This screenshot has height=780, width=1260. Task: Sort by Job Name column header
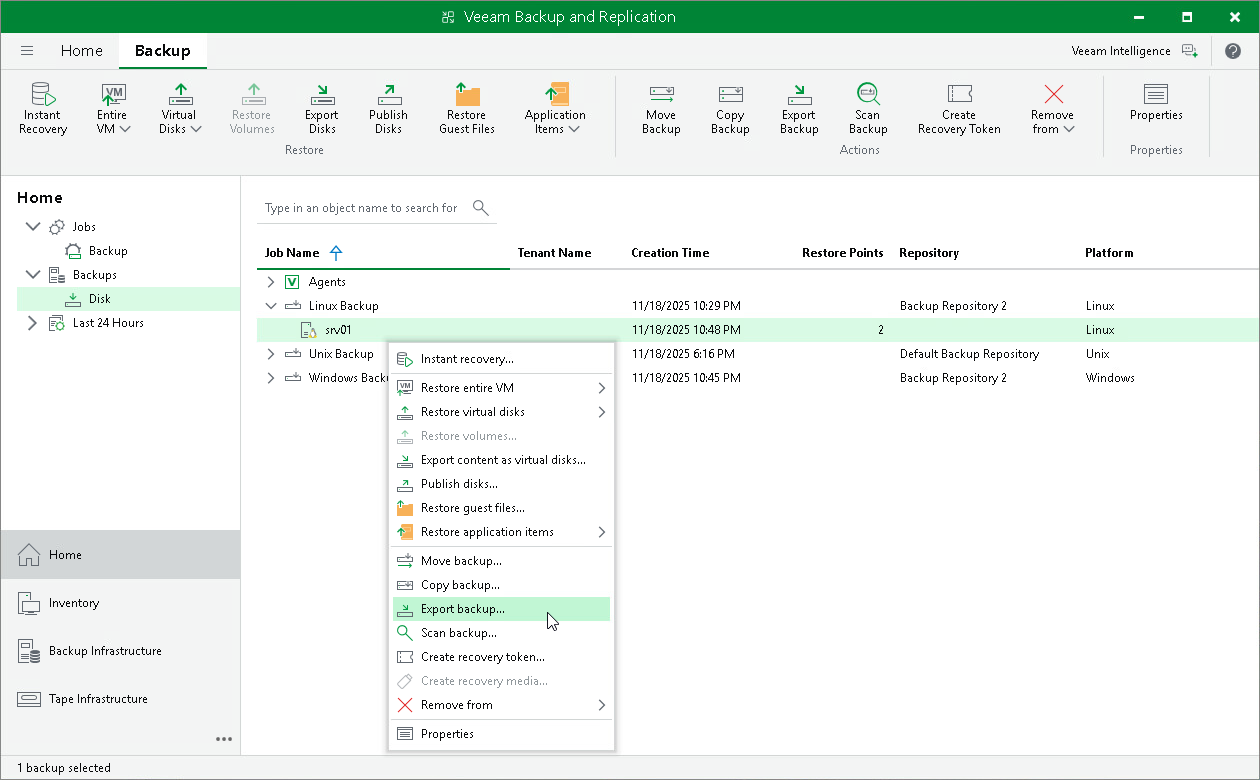pyautogui.click(x=292, y=253)
